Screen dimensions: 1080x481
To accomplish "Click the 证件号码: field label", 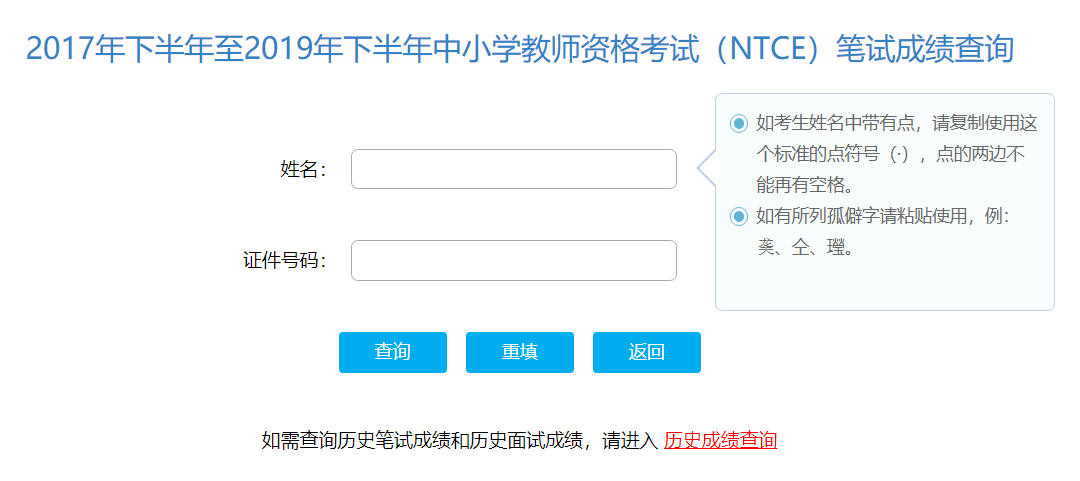I will [x=284, y=260].
